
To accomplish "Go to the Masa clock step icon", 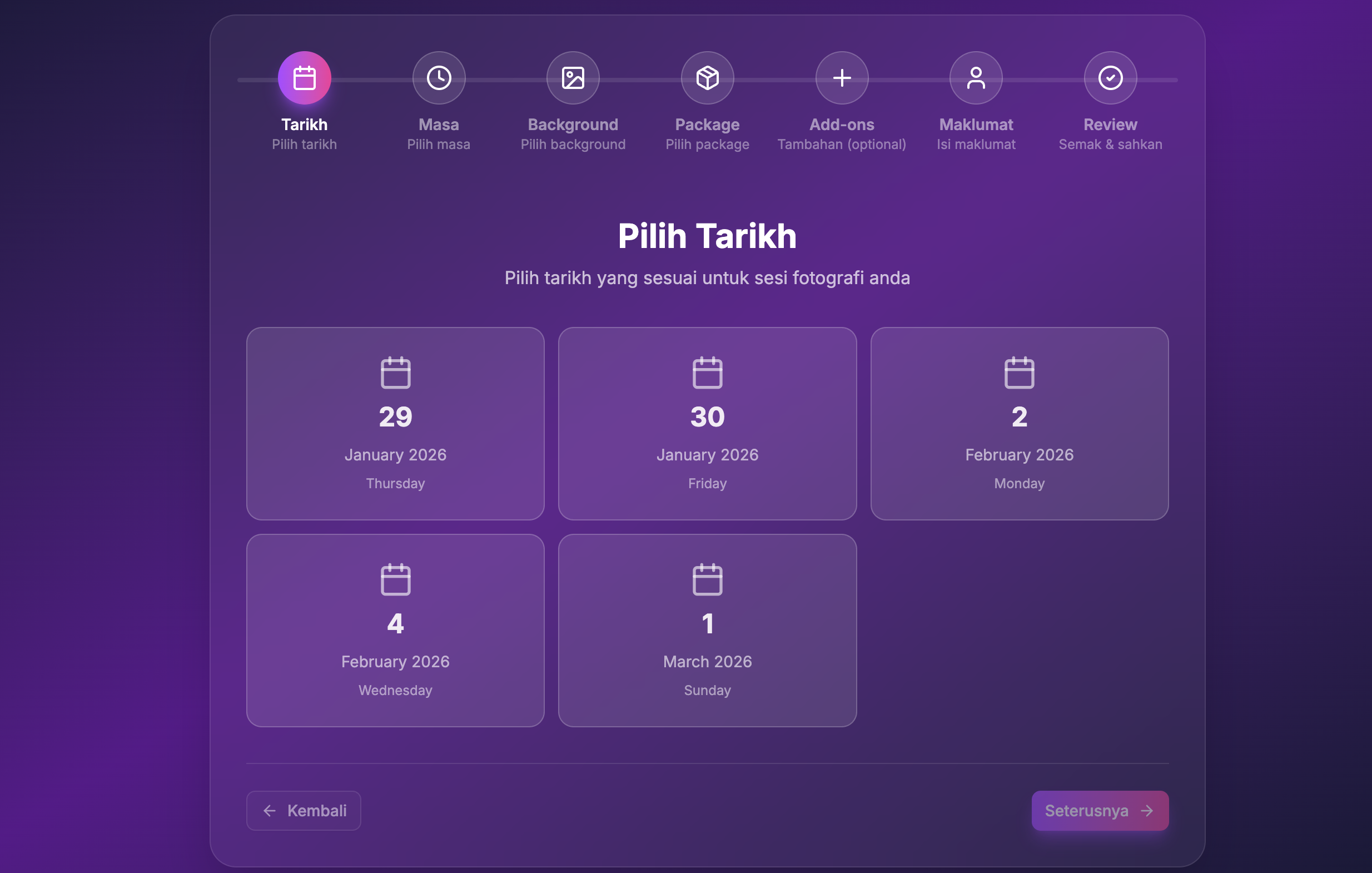I will click(x=439, y=78).
